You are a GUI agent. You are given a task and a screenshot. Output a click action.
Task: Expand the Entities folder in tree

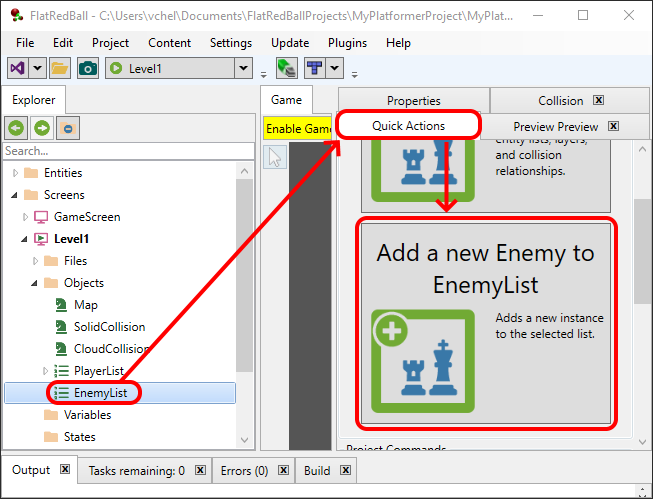(x=15, y=173)
